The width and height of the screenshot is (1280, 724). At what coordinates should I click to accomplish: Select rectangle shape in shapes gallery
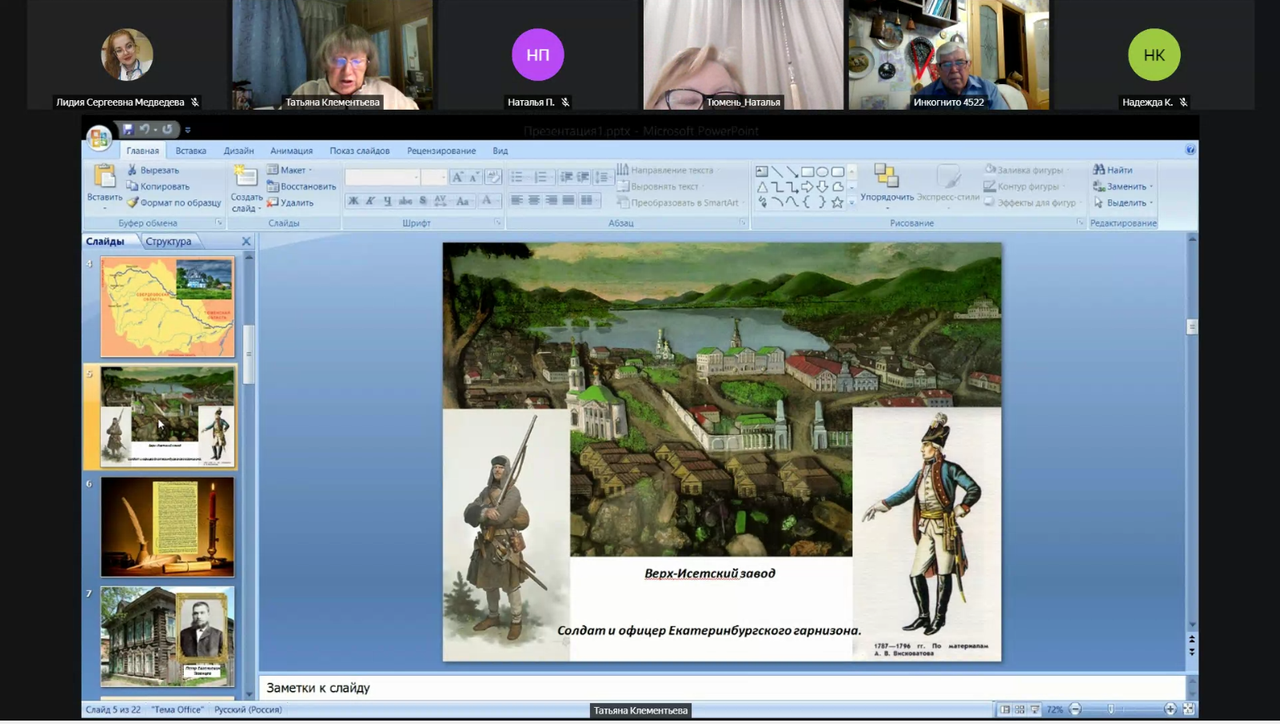807,172
